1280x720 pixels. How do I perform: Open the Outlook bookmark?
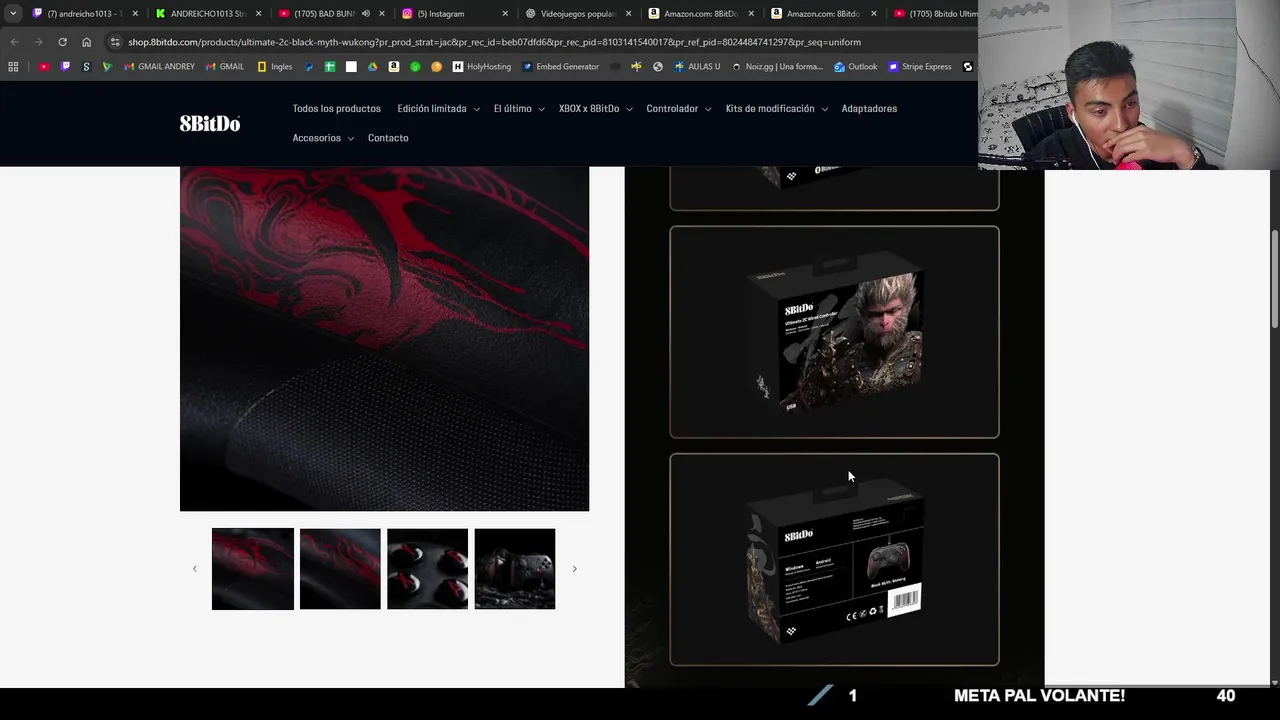coord(855,67)
